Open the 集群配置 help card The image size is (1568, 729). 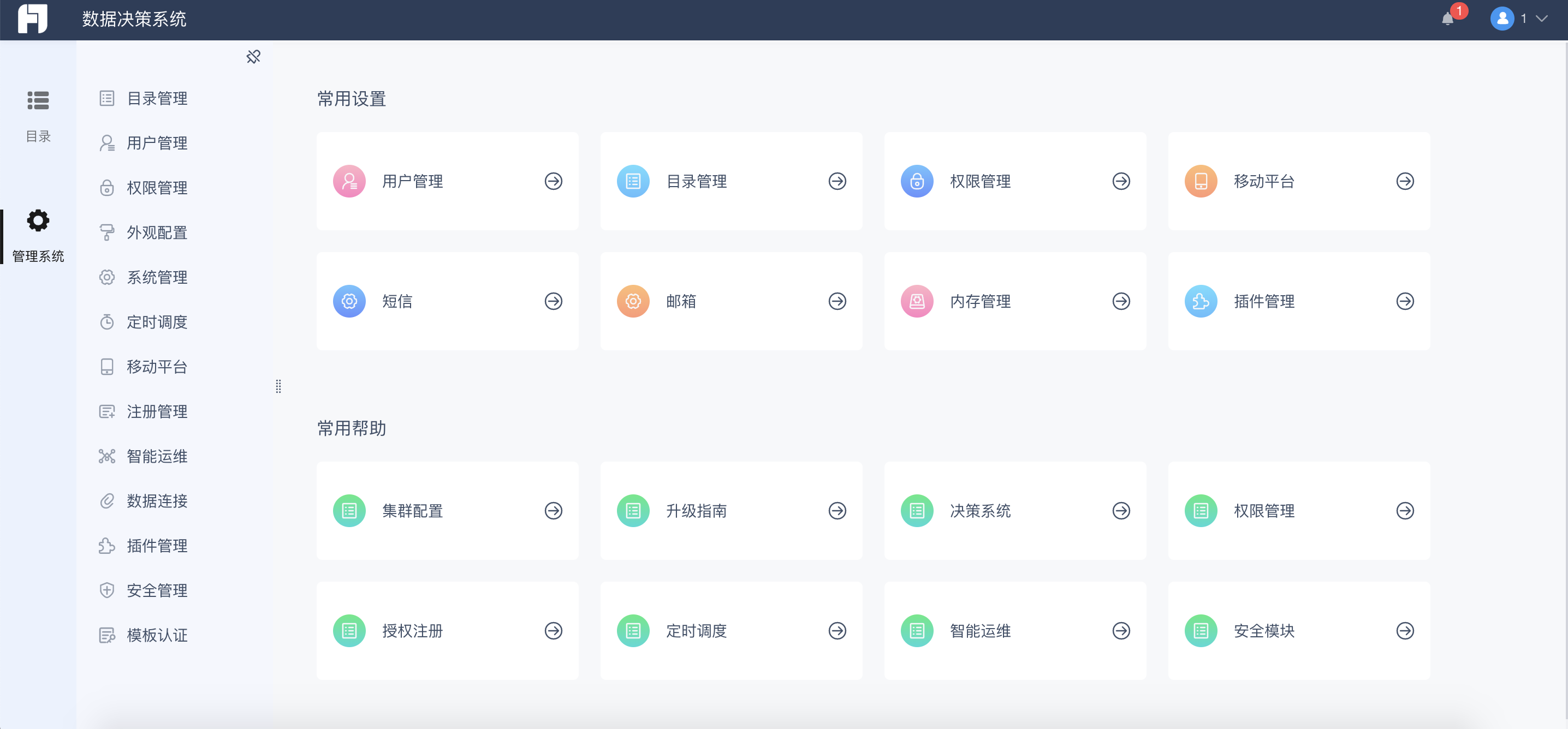[x=447, y=511]
